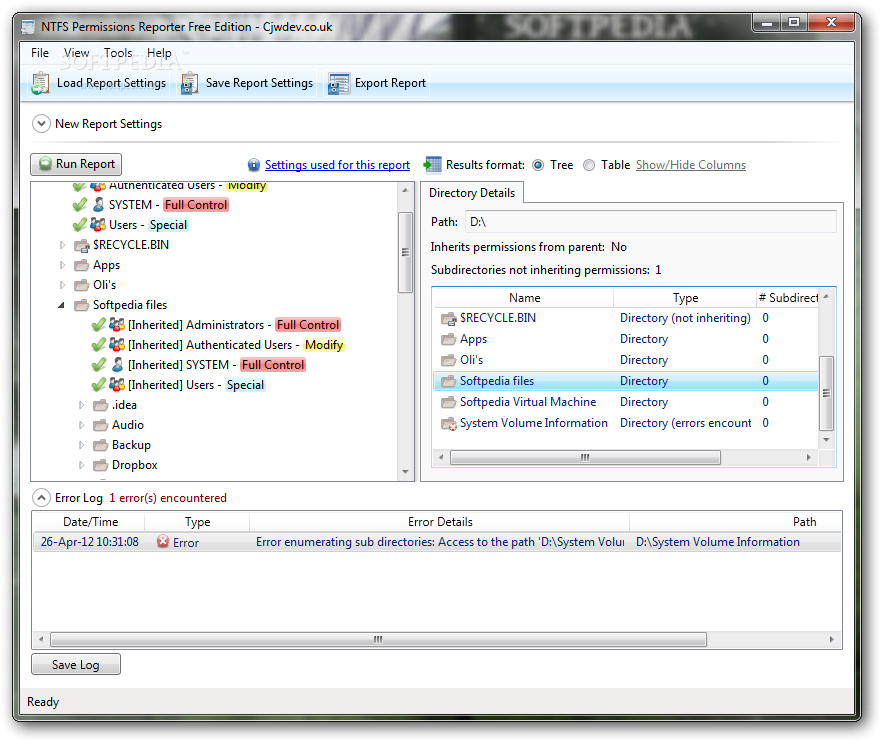882x742 pixels.
Task: Expand the .idea tree node
Action: pos(82,405)
